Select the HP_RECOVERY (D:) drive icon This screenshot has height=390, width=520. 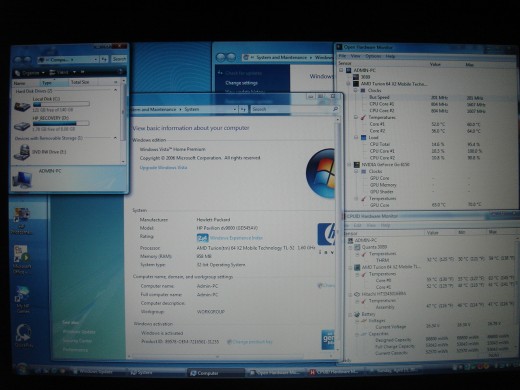pos(22,125)
